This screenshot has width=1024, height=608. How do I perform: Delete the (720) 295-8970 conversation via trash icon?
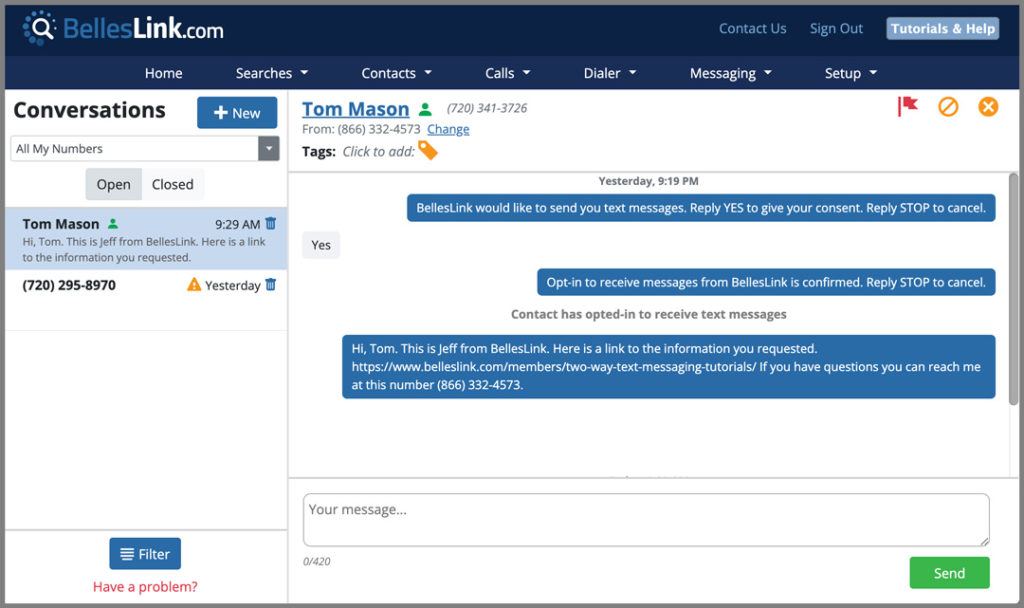click(x=271, y=285)
